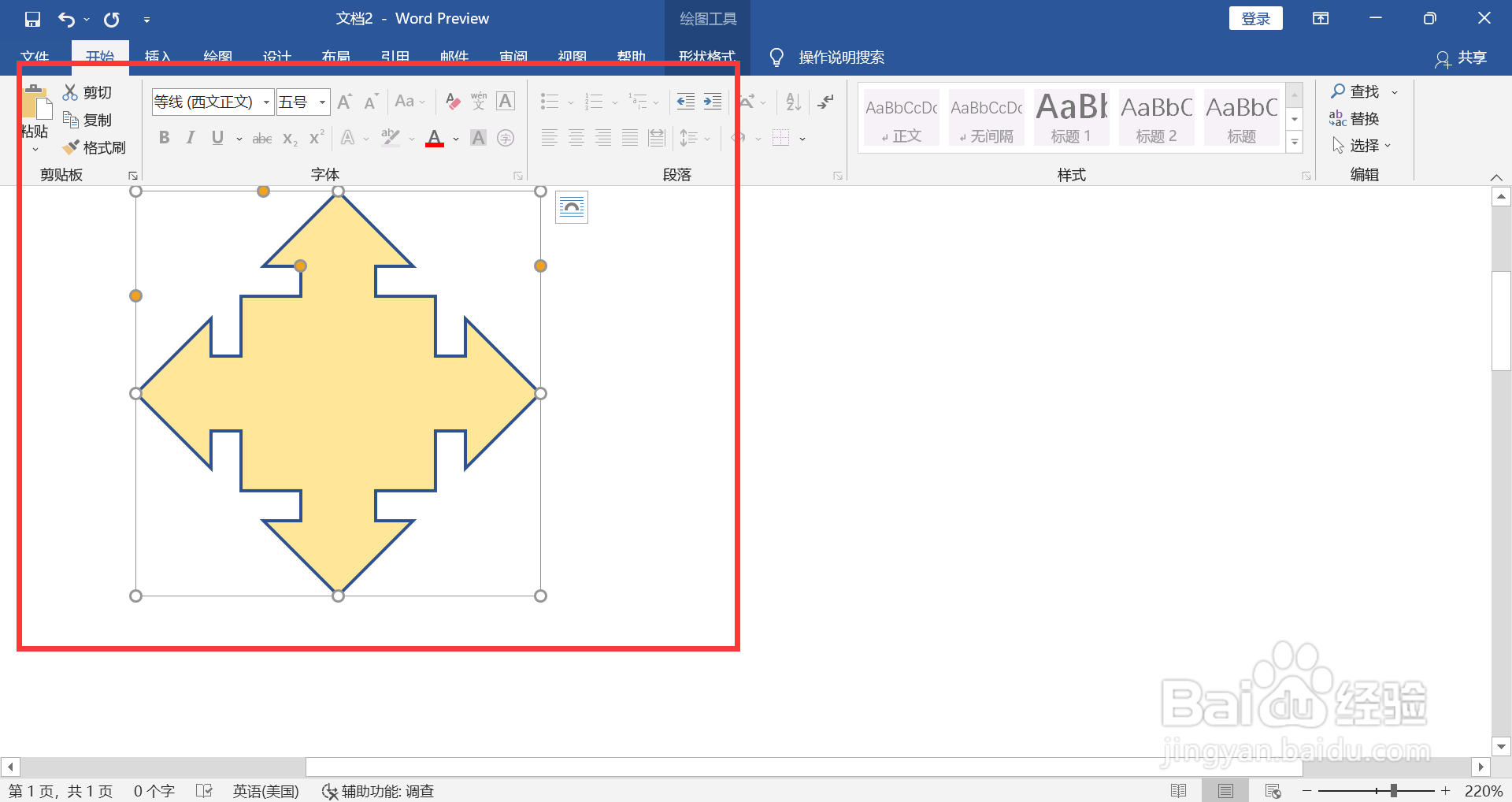Toggle Underline formatting
Viewport: 1512px width, 802px height.
coord(217,138)
